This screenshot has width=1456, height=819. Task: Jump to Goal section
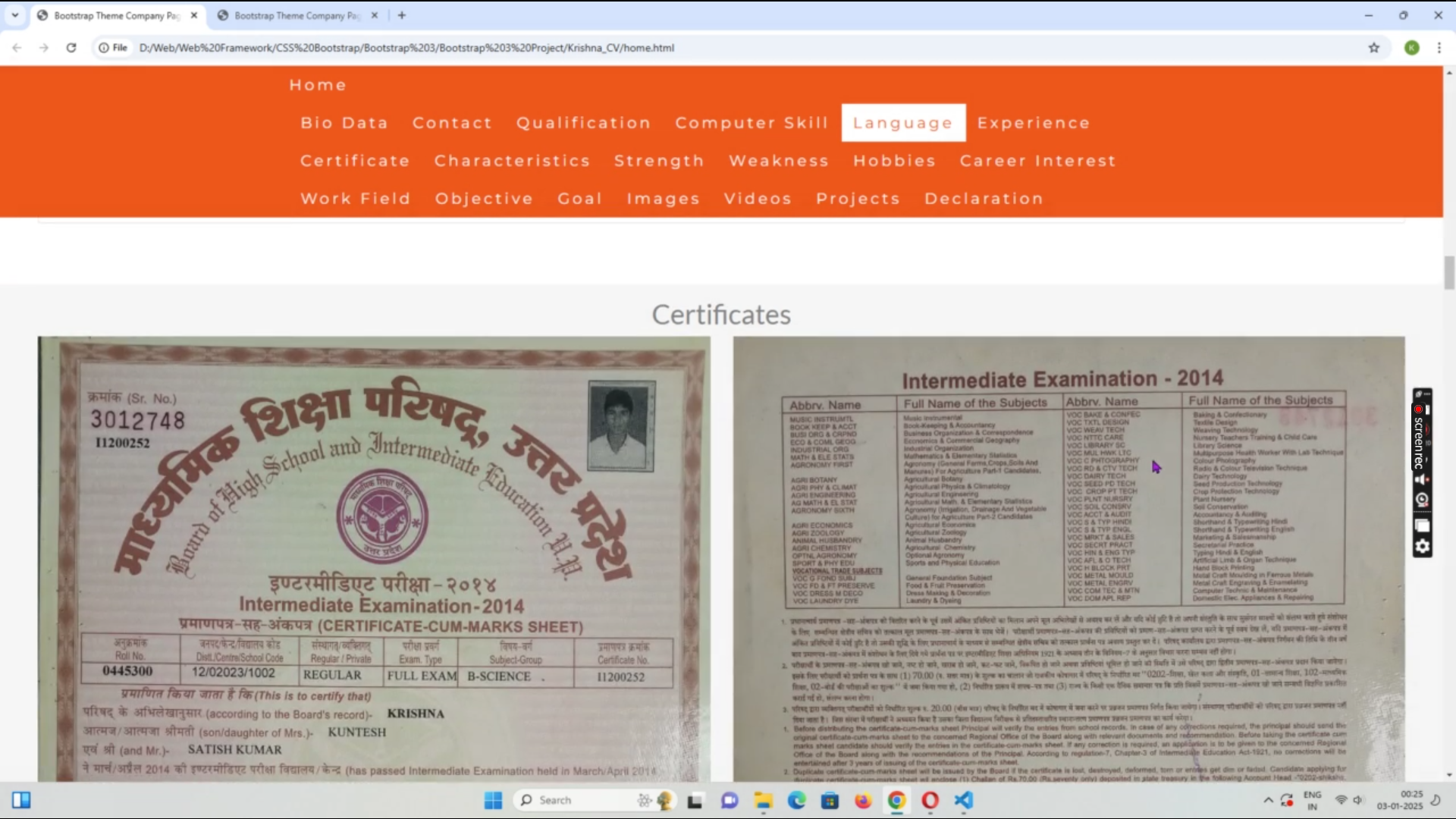pos(580,199)
